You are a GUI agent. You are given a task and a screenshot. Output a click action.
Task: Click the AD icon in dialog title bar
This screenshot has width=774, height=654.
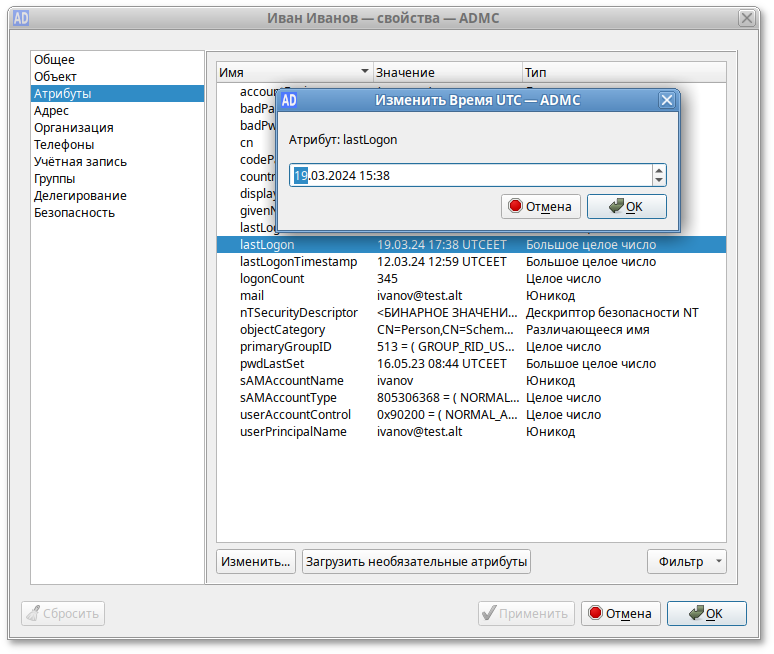click(x=288, y=100)
